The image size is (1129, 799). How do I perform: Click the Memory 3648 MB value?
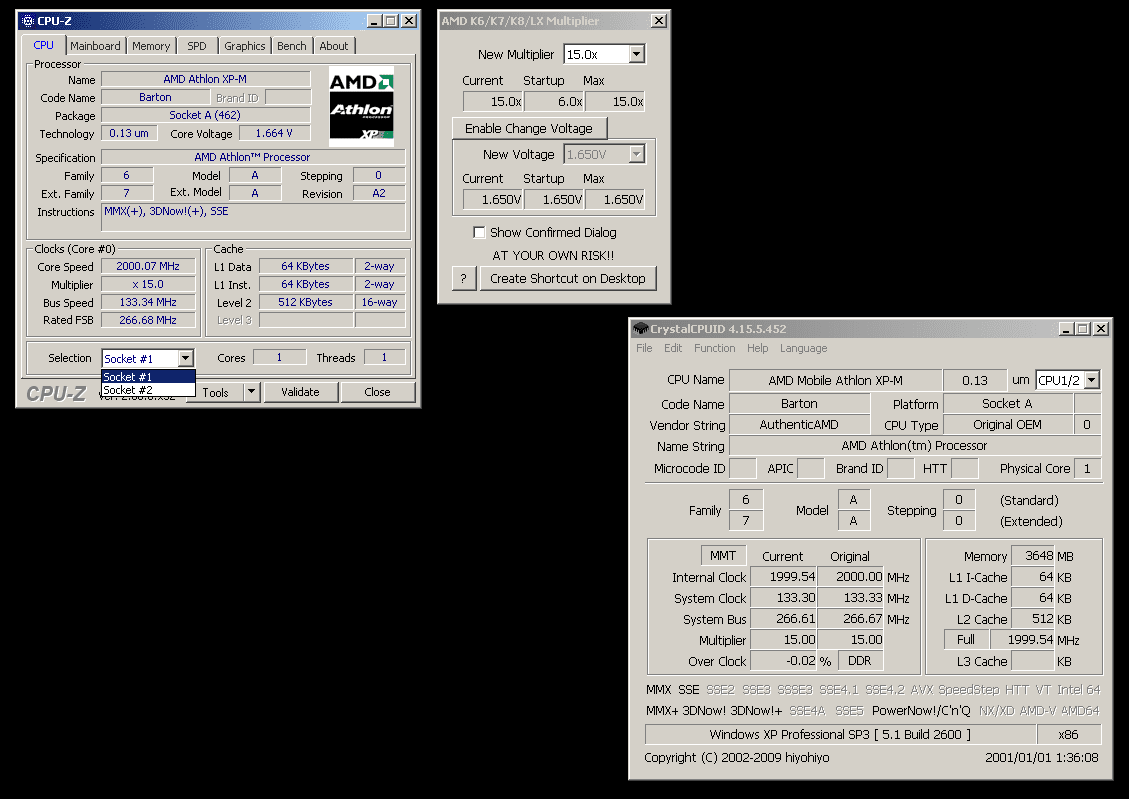pos(1033,556)
